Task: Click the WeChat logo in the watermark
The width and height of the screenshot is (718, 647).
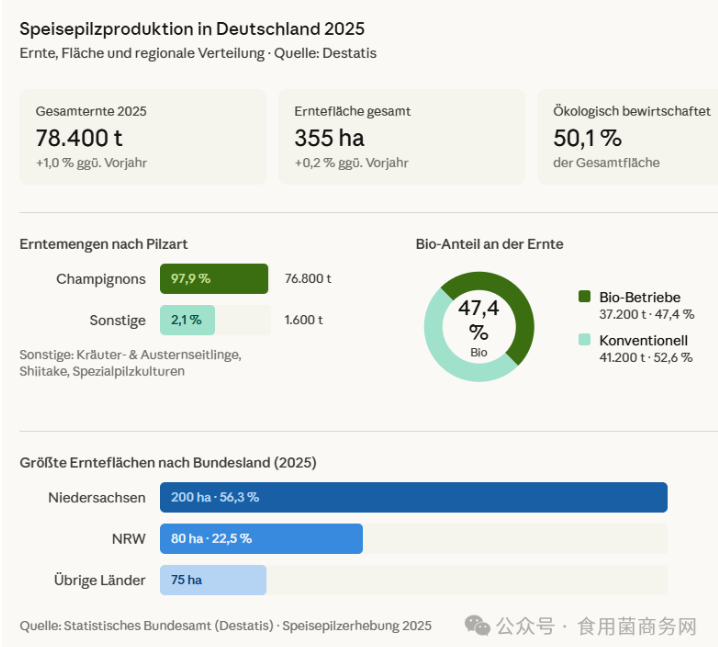Action: coord(477,626)
